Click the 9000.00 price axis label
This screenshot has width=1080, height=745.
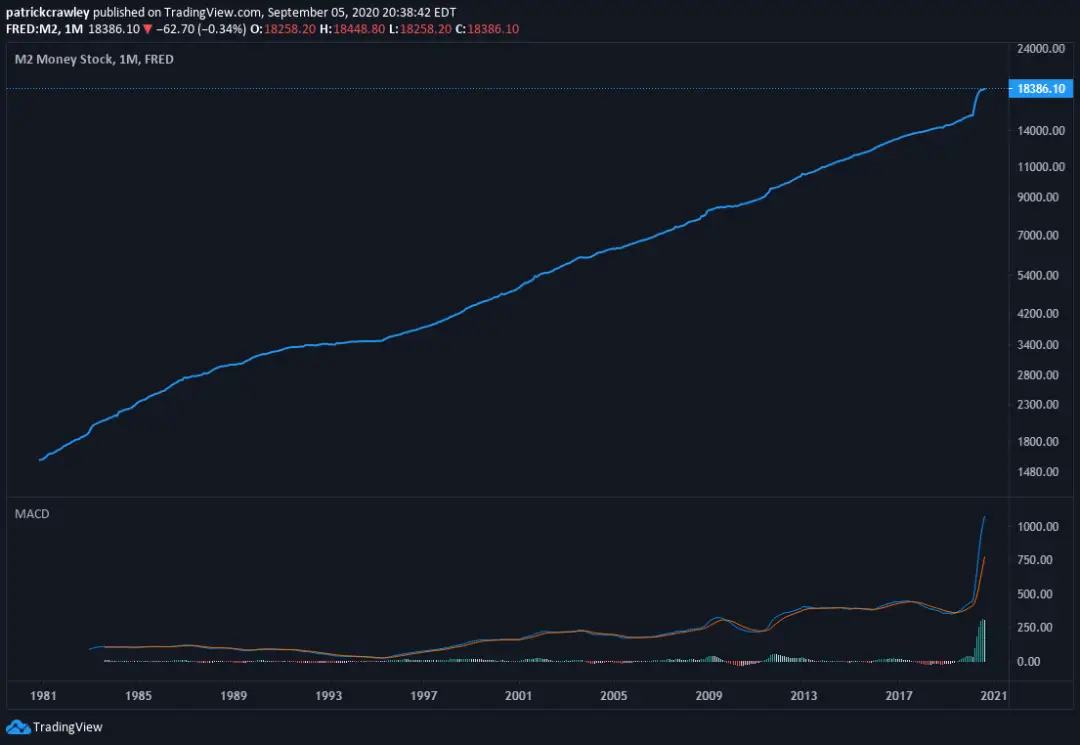pyautogui.click(x=1038, y=197)
